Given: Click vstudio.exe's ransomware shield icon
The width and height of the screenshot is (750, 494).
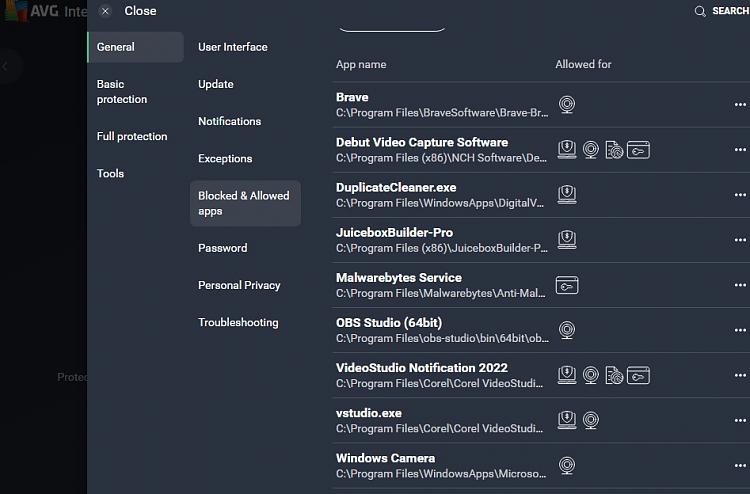Looking at the screenshot, I should click(567, 420).
